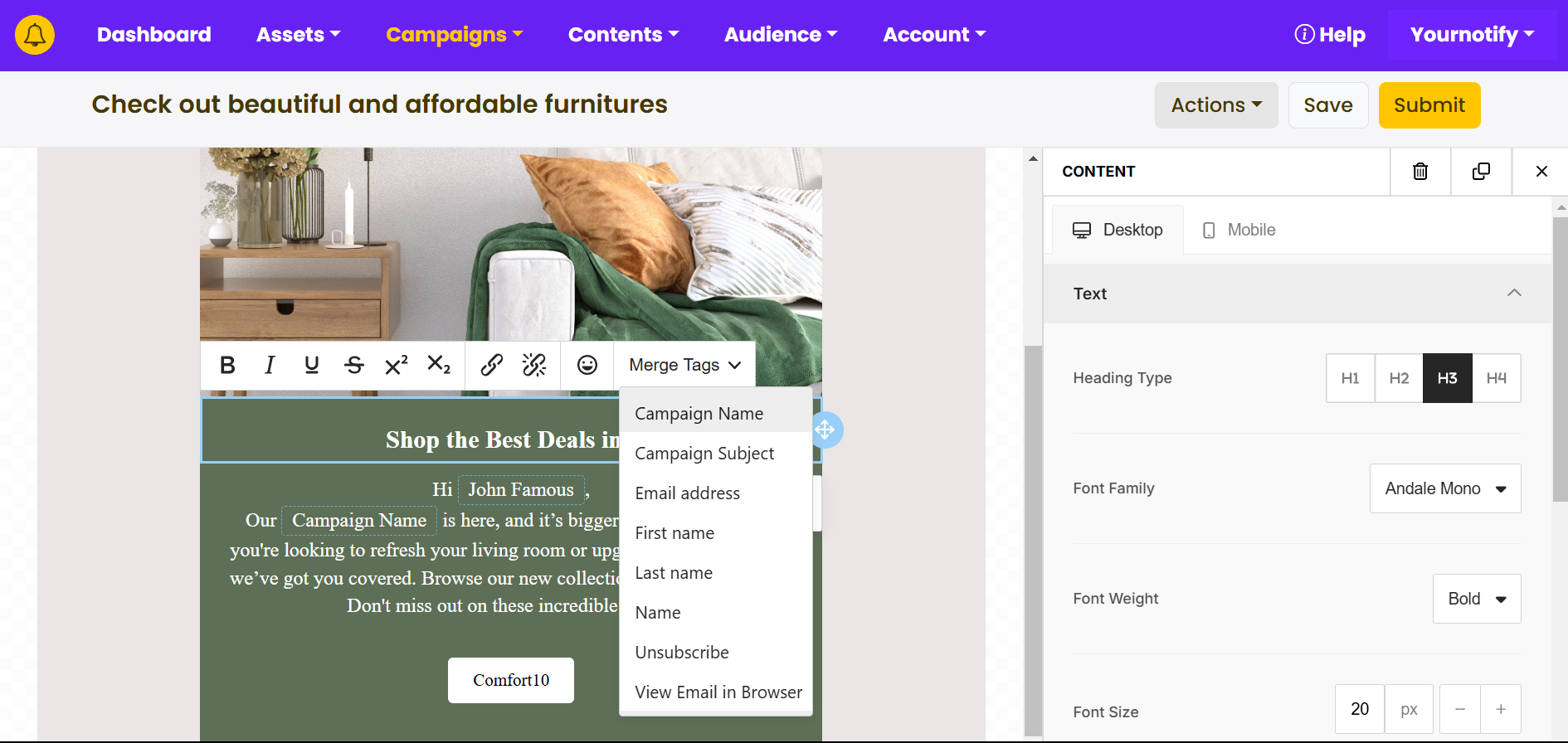This screenshot has height=743, width=1568.
Task: Open the Actions dropdown menu
Action: [x=1215, y=105]
